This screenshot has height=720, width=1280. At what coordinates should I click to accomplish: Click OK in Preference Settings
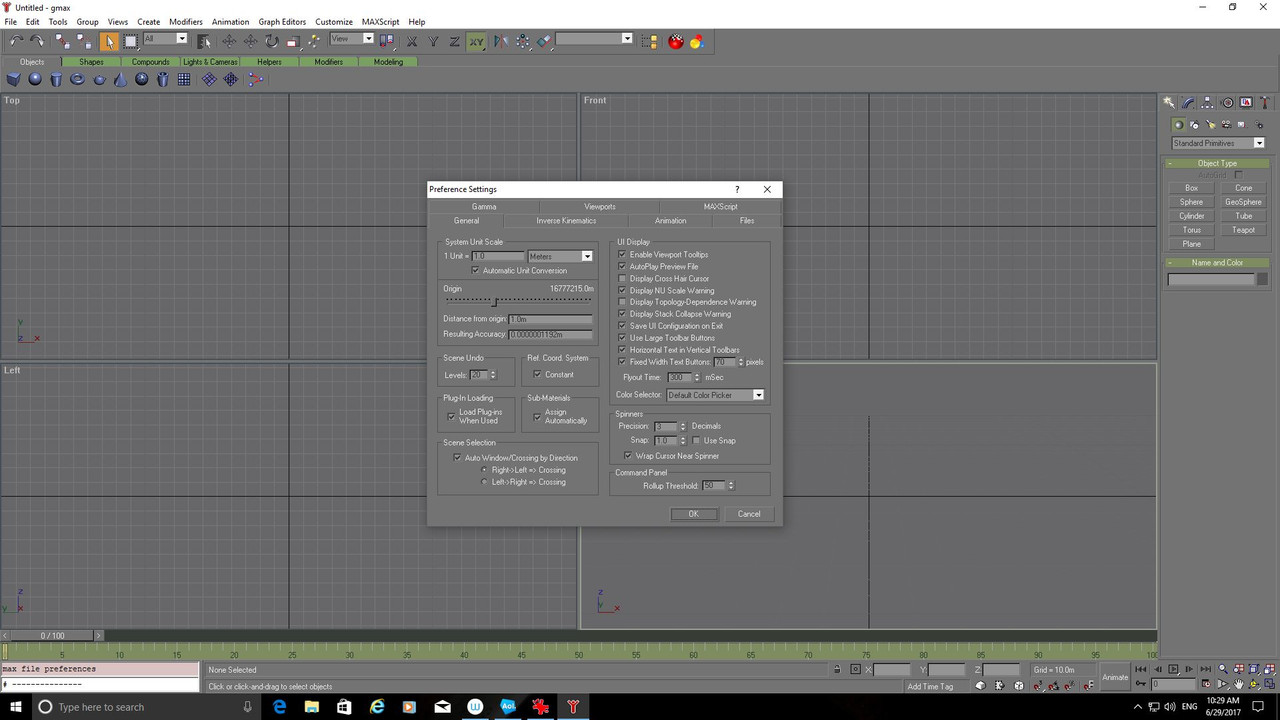coord(693,514)
